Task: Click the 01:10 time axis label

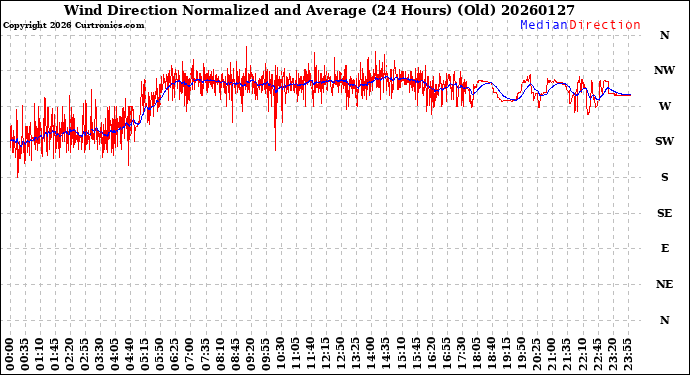Action: pyautogui.click(x=40, y=355)
